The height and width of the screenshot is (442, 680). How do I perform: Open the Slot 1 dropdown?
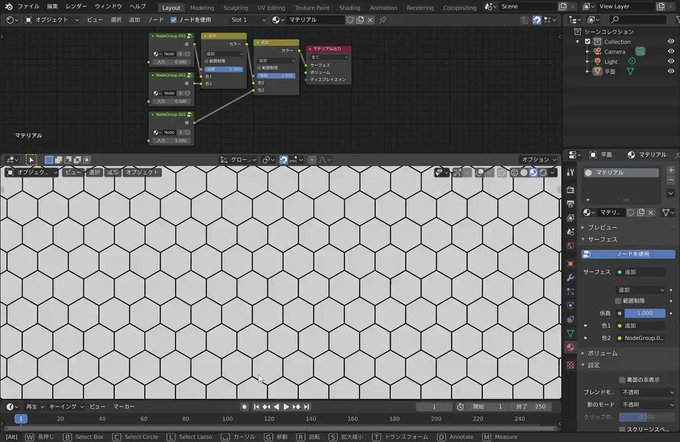pos(248,20)
